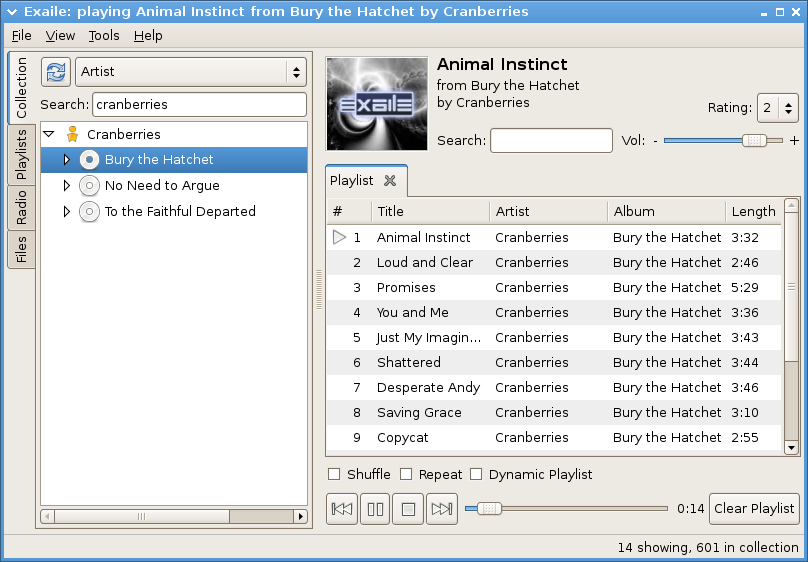Click the volume minus sign
This screenshot has width=808, height=562.
pos(655,141)
